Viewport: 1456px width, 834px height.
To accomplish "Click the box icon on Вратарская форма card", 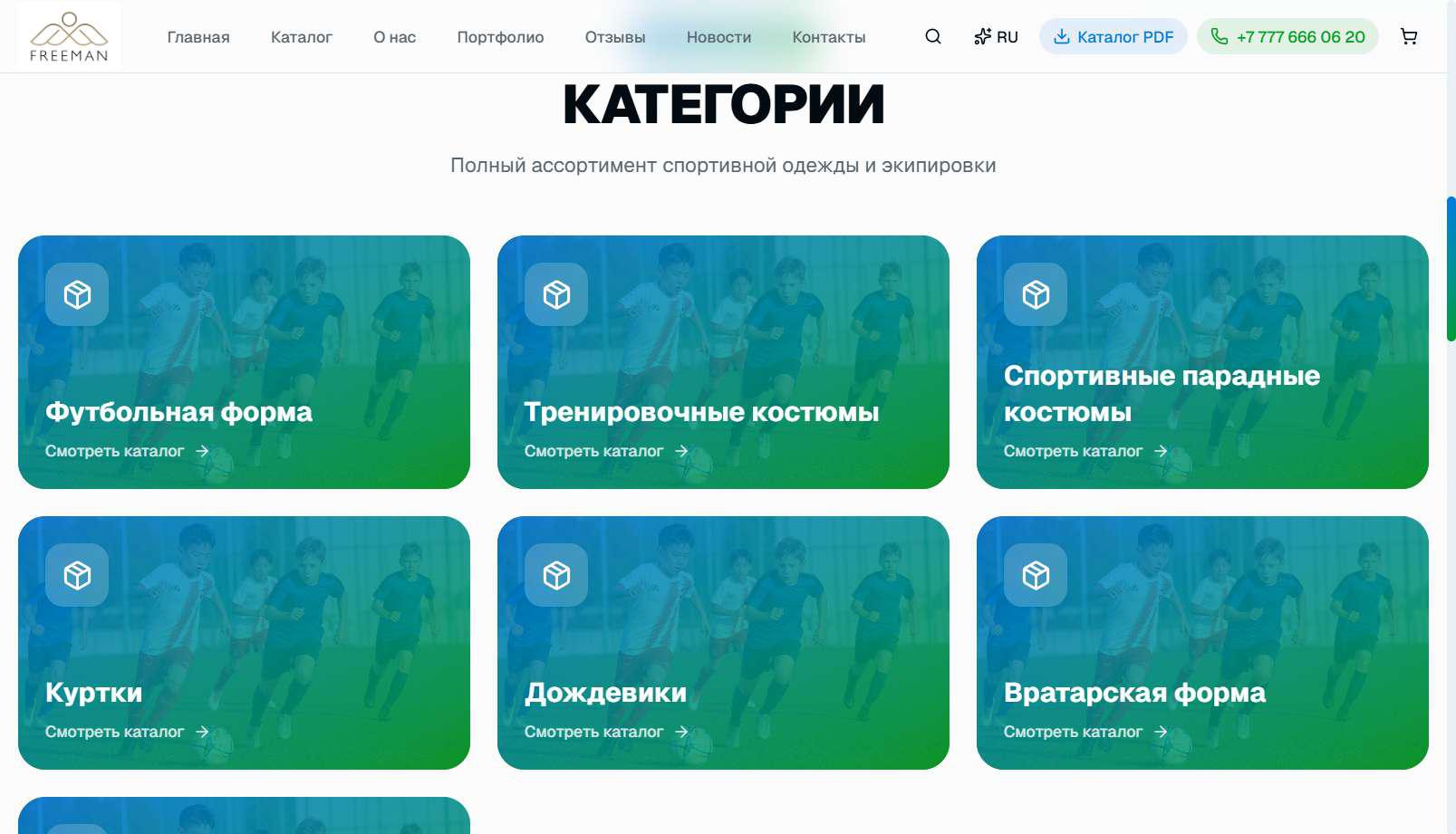I will [x=1036, y=575].
